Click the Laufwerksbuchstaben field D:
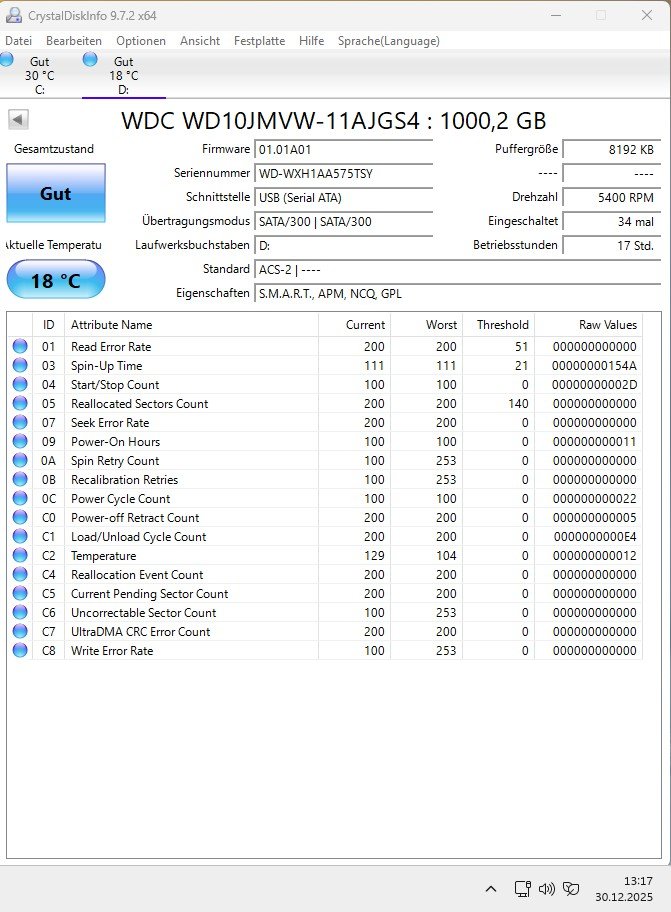Screen dimensions: 671x912 point(343,245)
